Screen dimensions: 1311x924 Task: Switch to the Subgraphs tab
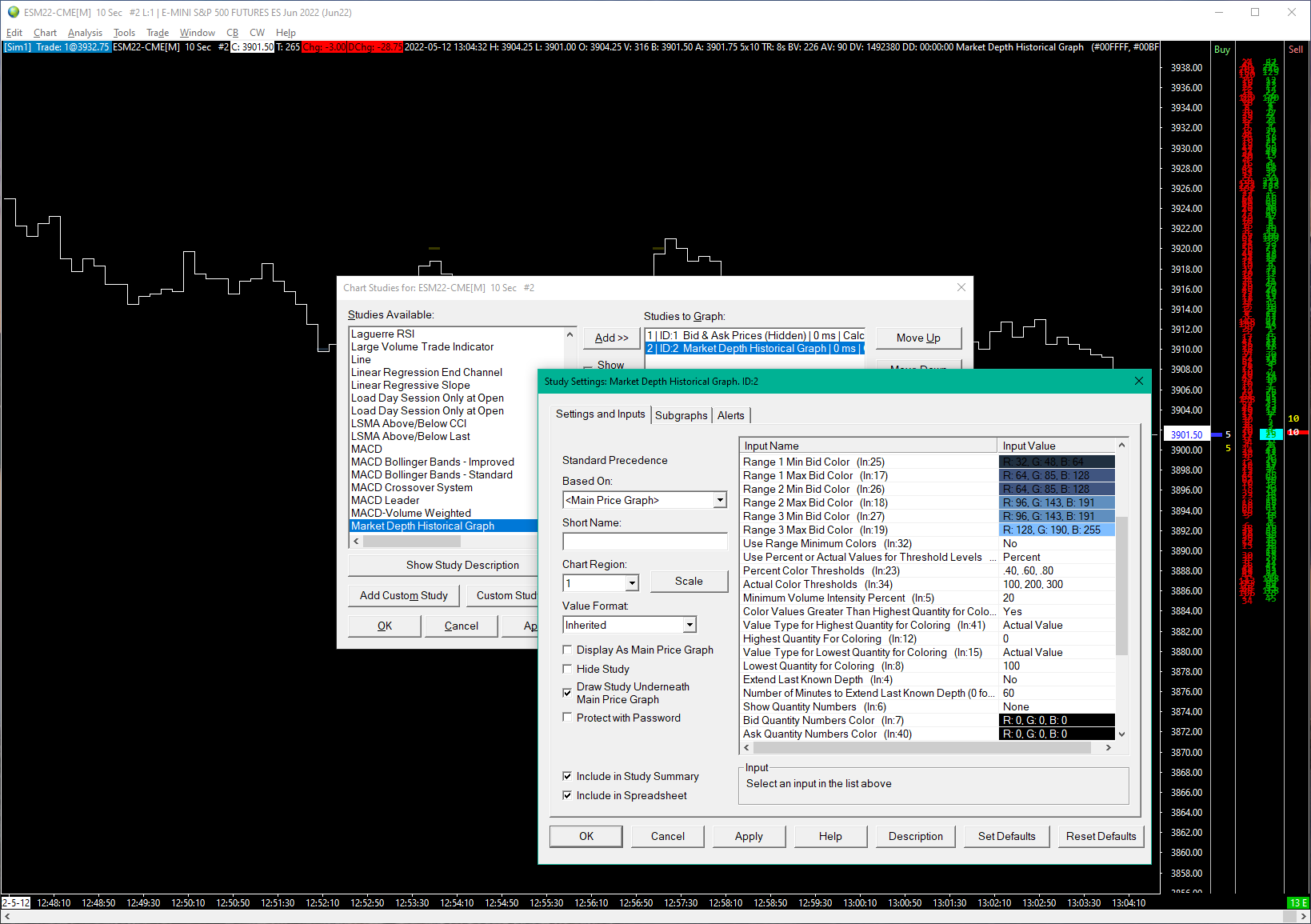click(681, 415)
